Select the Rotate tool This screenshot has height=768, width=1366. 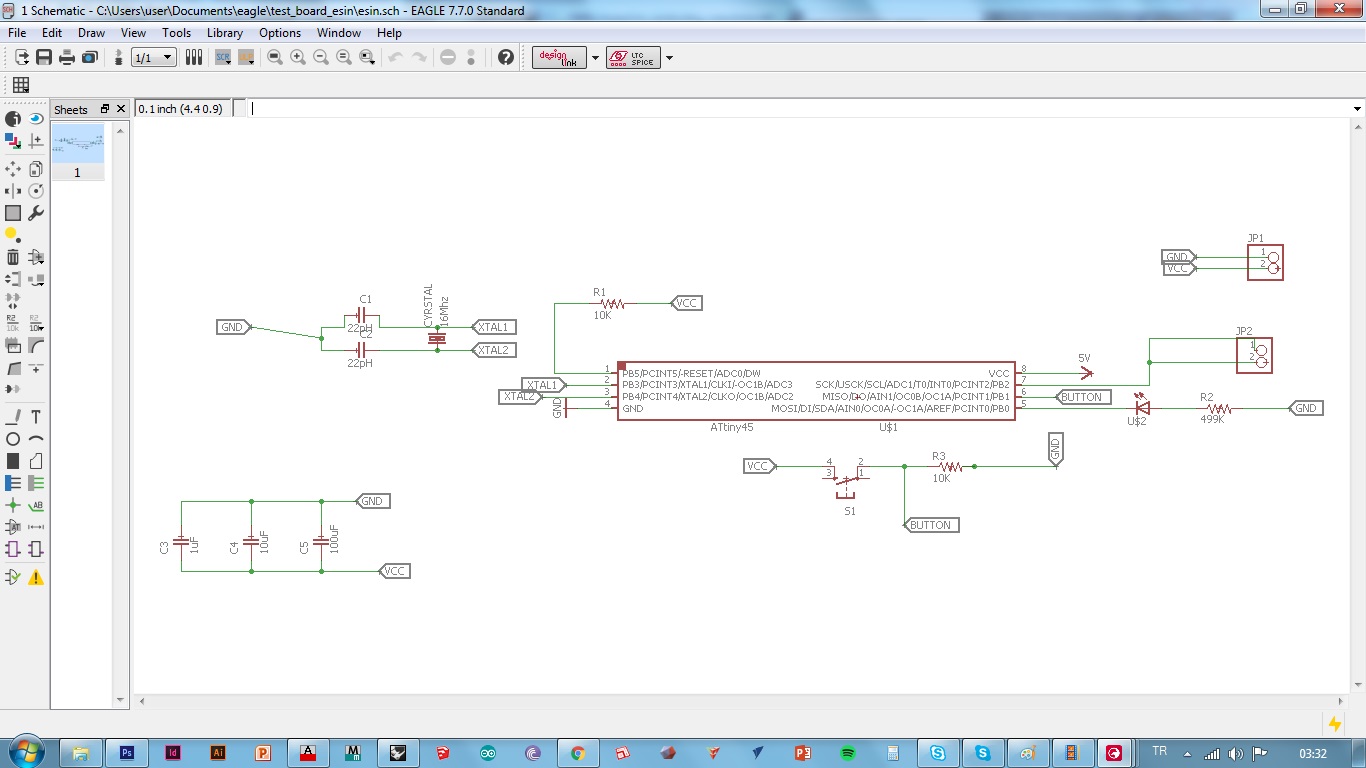[36, 191]
